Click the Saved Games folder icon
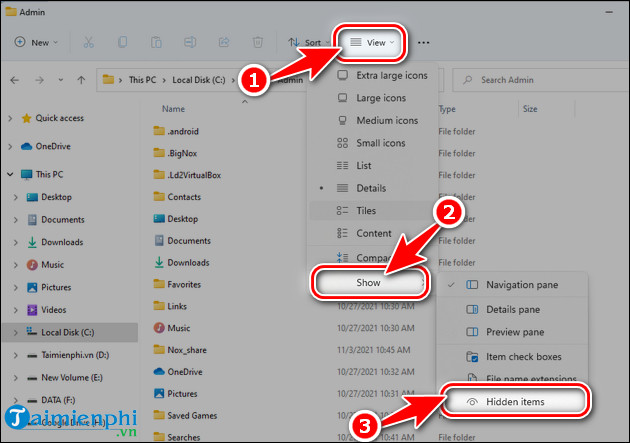 159,415
